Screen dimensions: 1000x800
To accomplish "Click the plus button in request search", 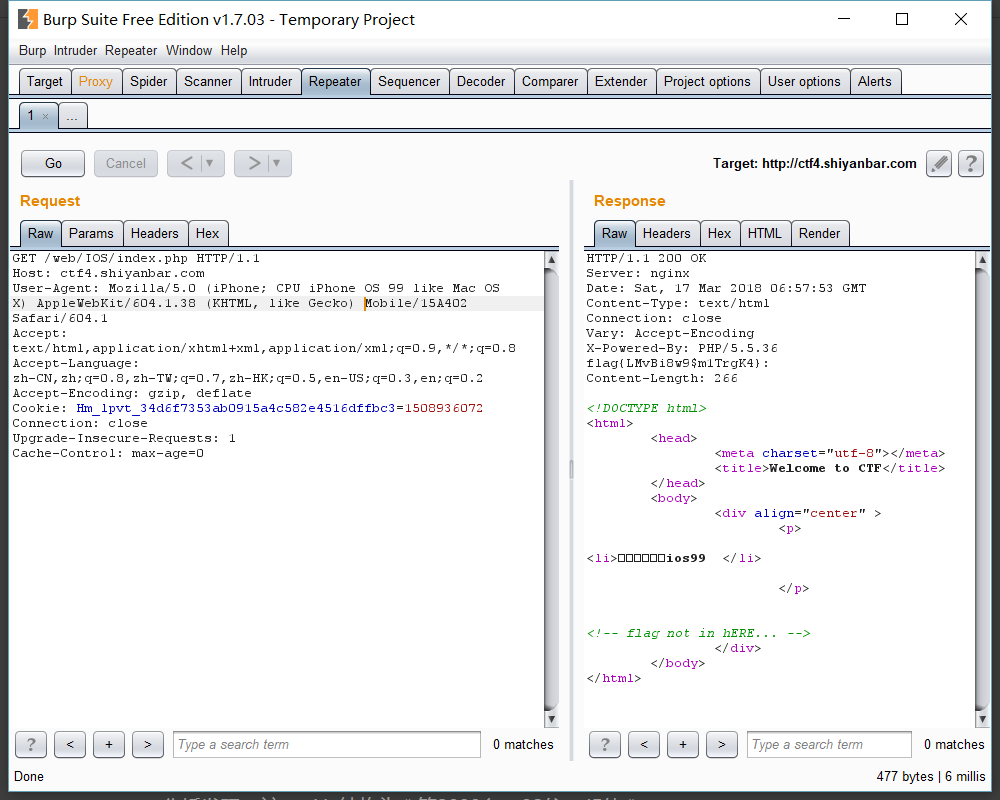I will point(109,744).
